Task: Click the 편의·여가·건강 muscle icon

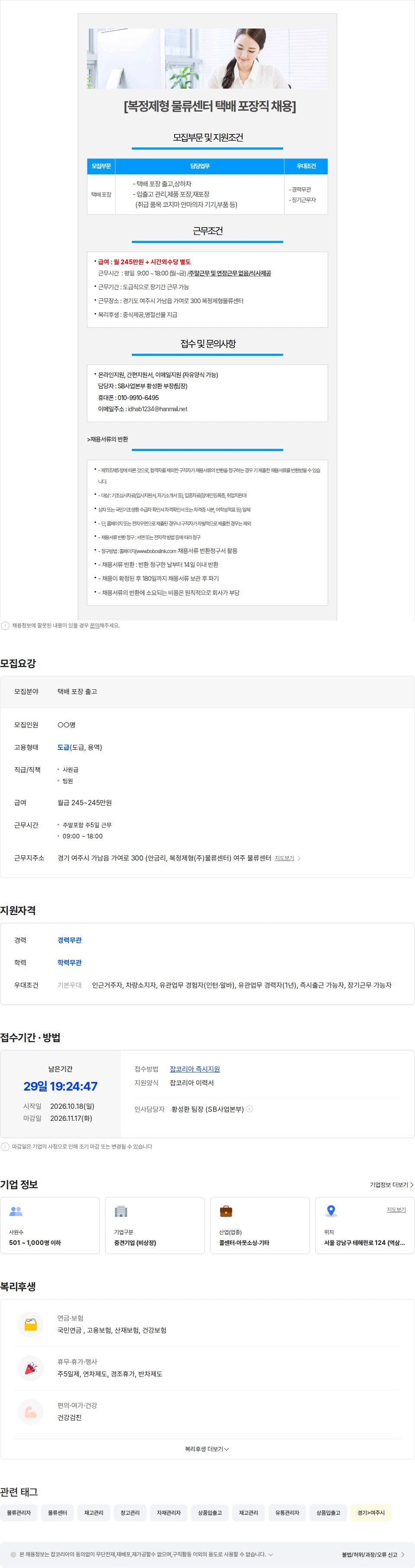Action: coord(30,1411)
